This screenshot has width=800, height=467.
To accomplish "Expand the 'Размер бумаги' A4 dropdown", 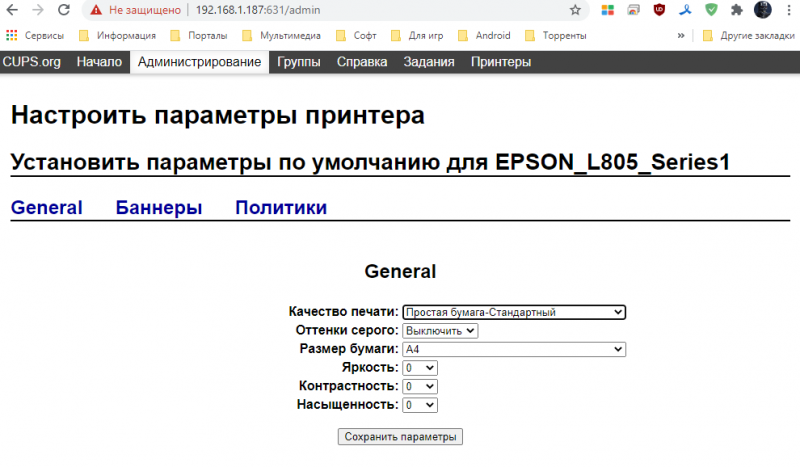I will (514, 349).
